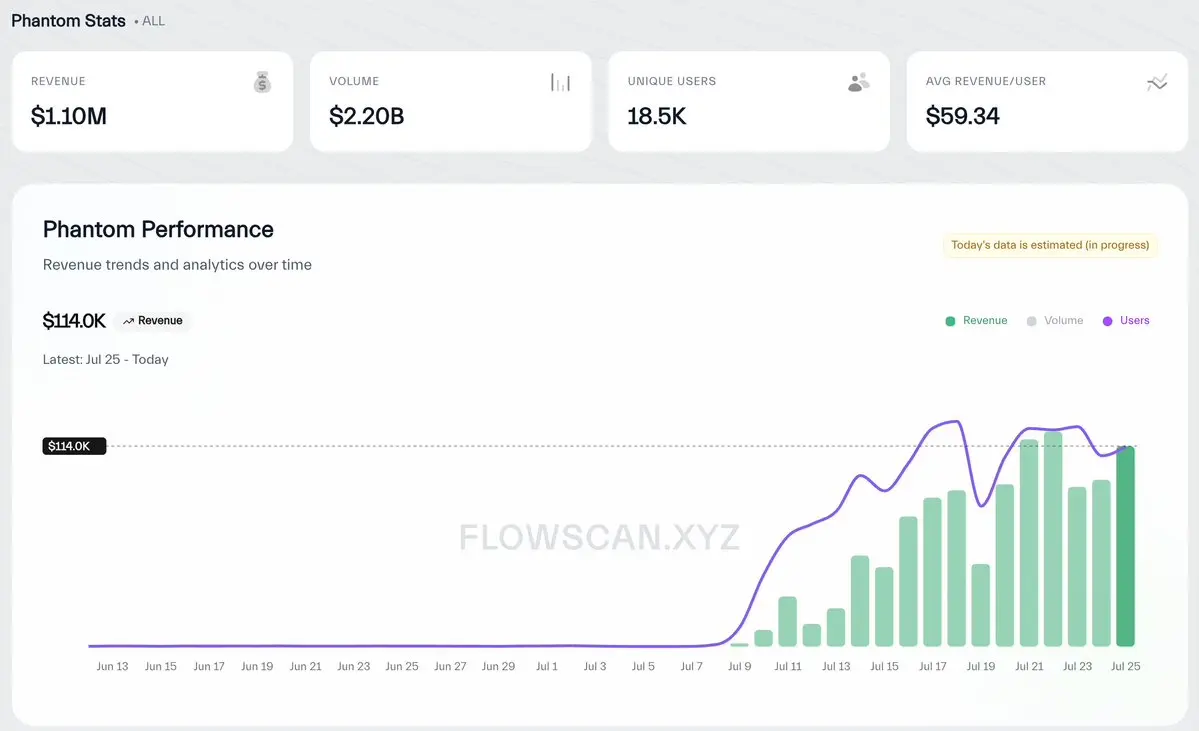Click the Phantom Stats title

[68, 21]
